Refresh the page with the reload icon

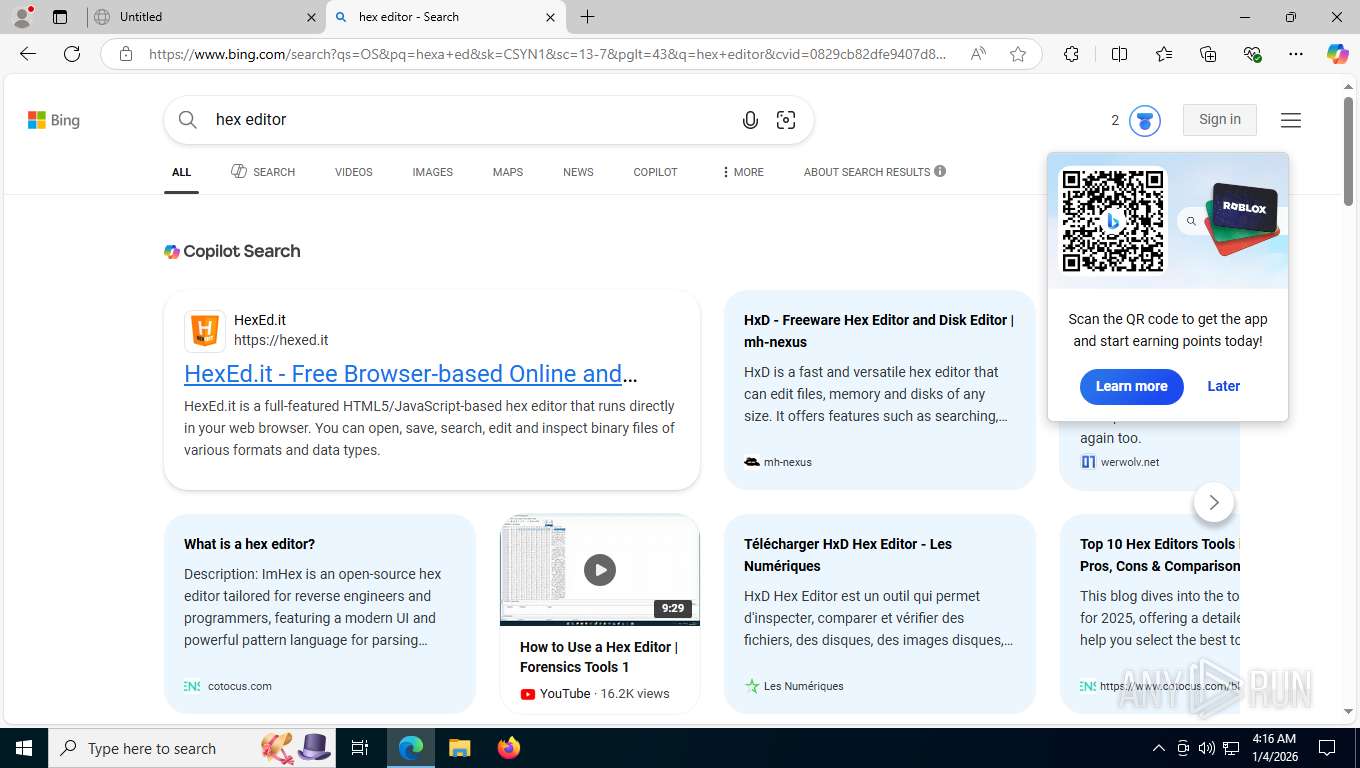point(72,54)
